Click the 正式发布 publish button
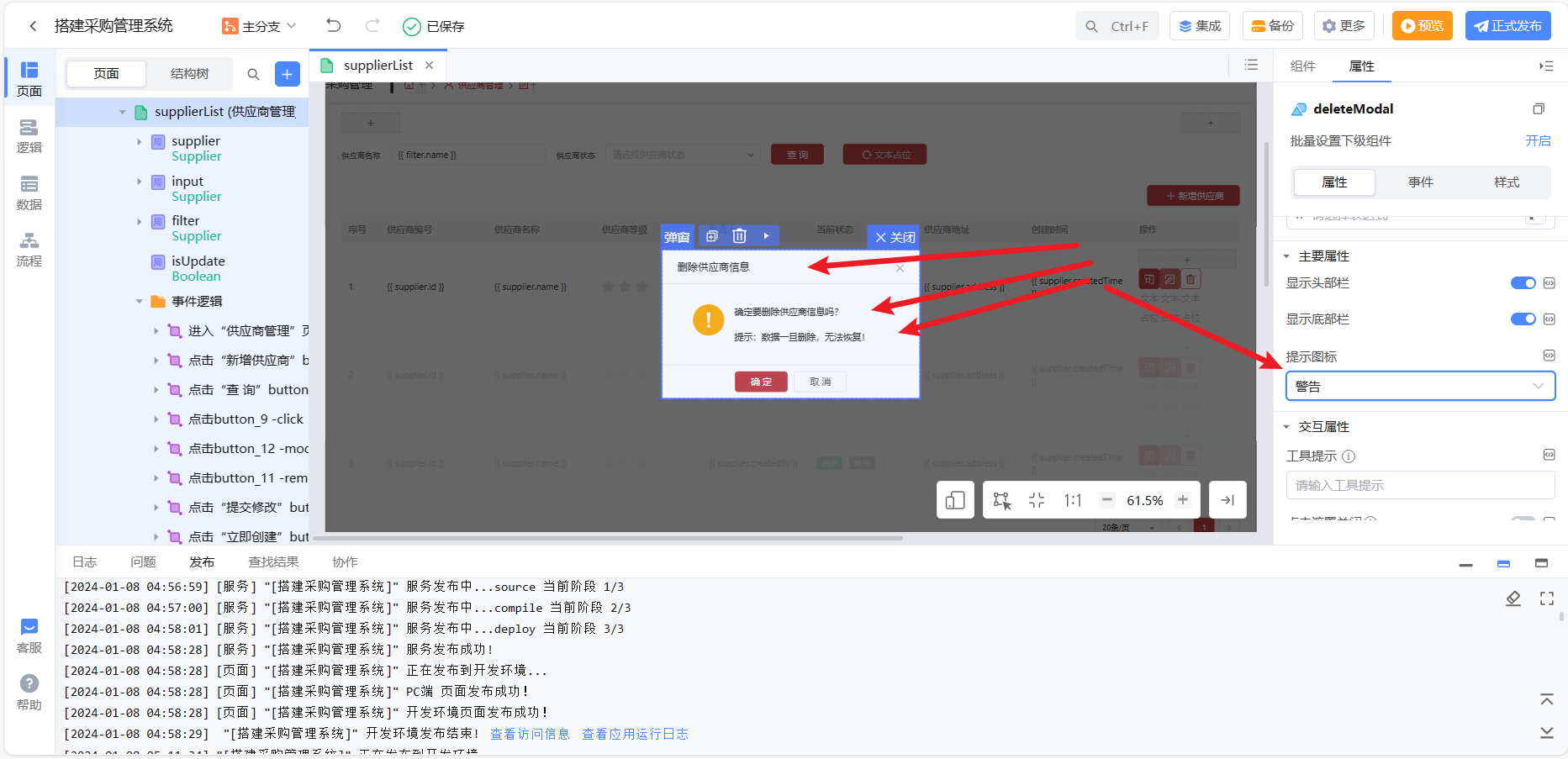 point(1508,26)
